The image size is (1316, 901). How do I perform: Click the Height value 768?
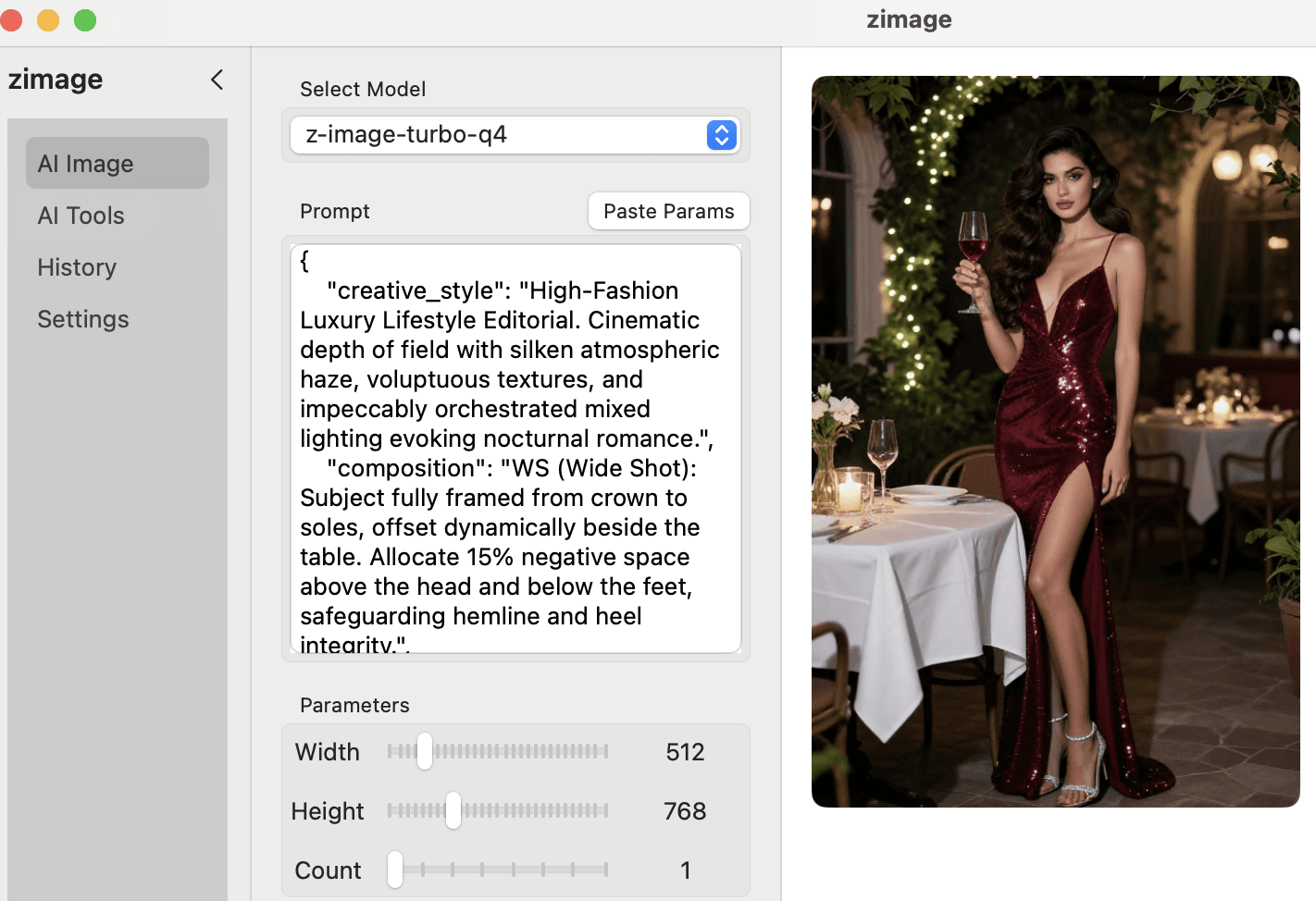685,811
